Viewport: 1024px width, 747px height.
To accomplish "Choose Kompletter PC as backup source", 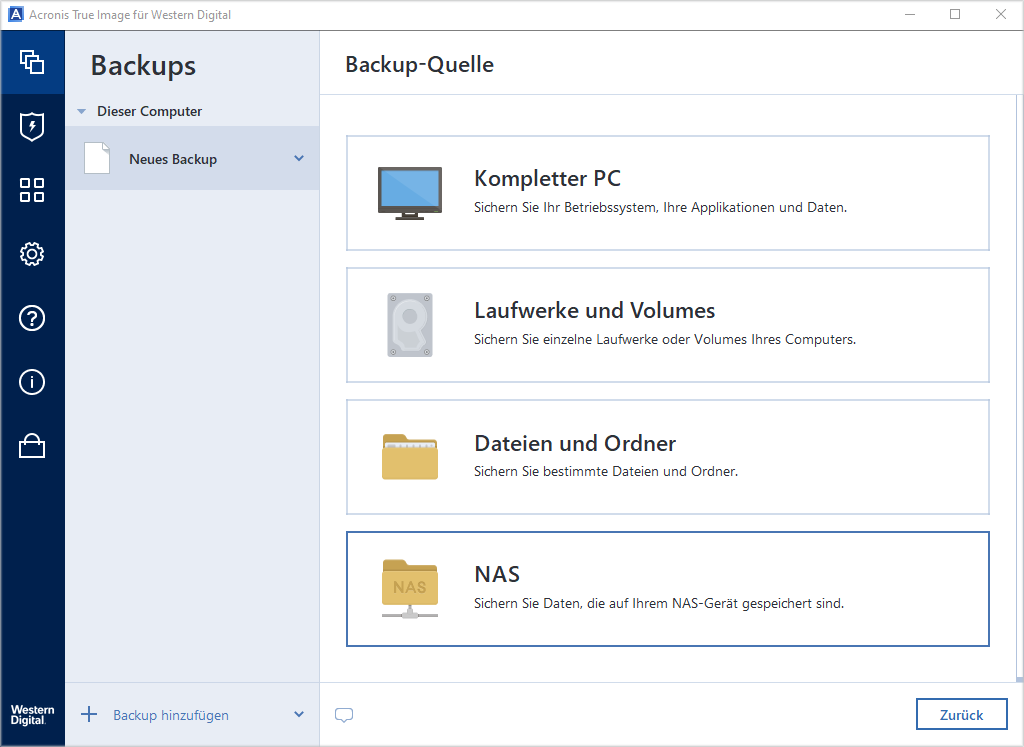I will pos(667,193).
